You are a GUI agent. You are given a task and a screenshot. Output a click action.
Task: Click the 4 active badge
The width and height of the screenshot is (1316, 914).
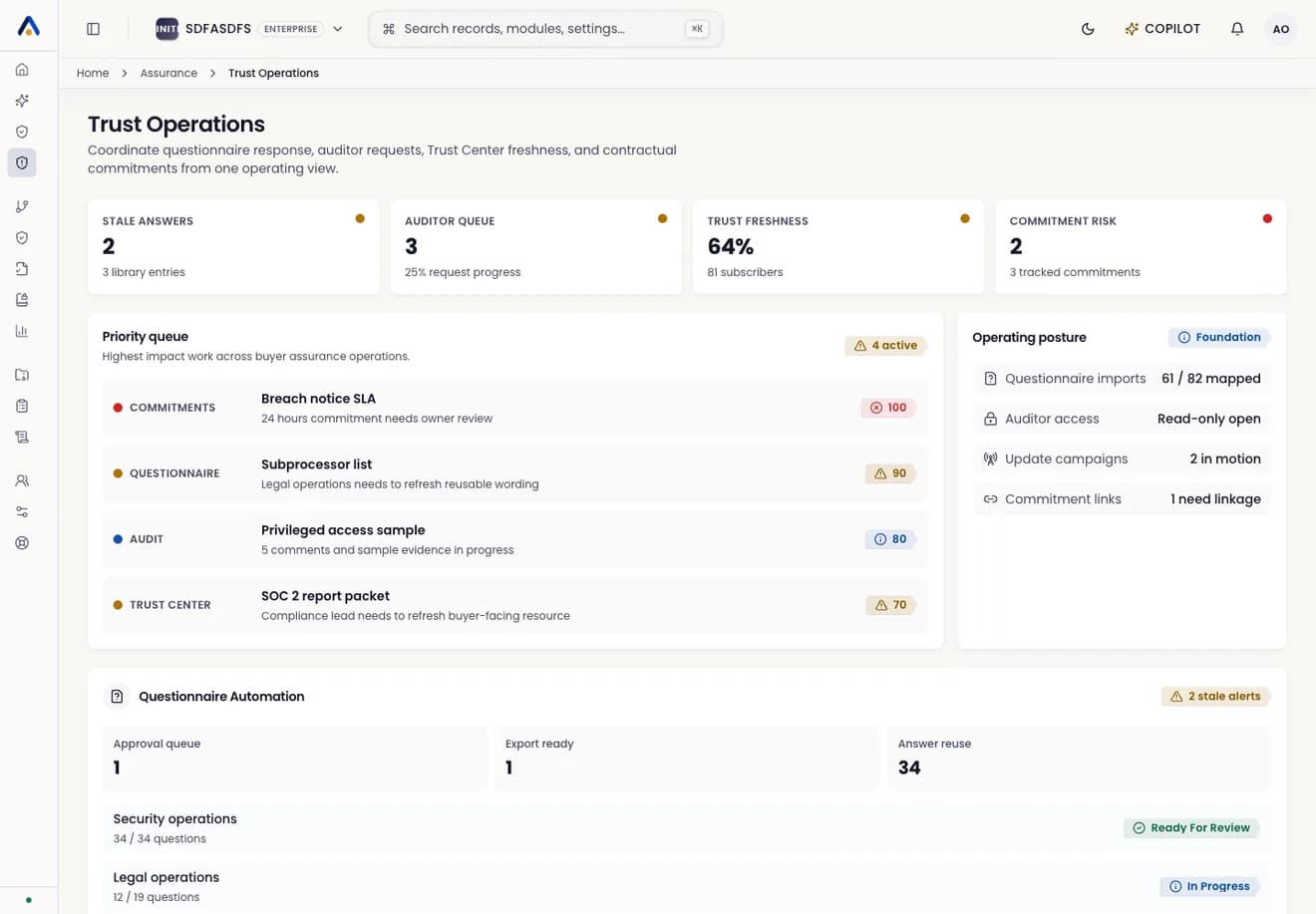pos(885,346)
